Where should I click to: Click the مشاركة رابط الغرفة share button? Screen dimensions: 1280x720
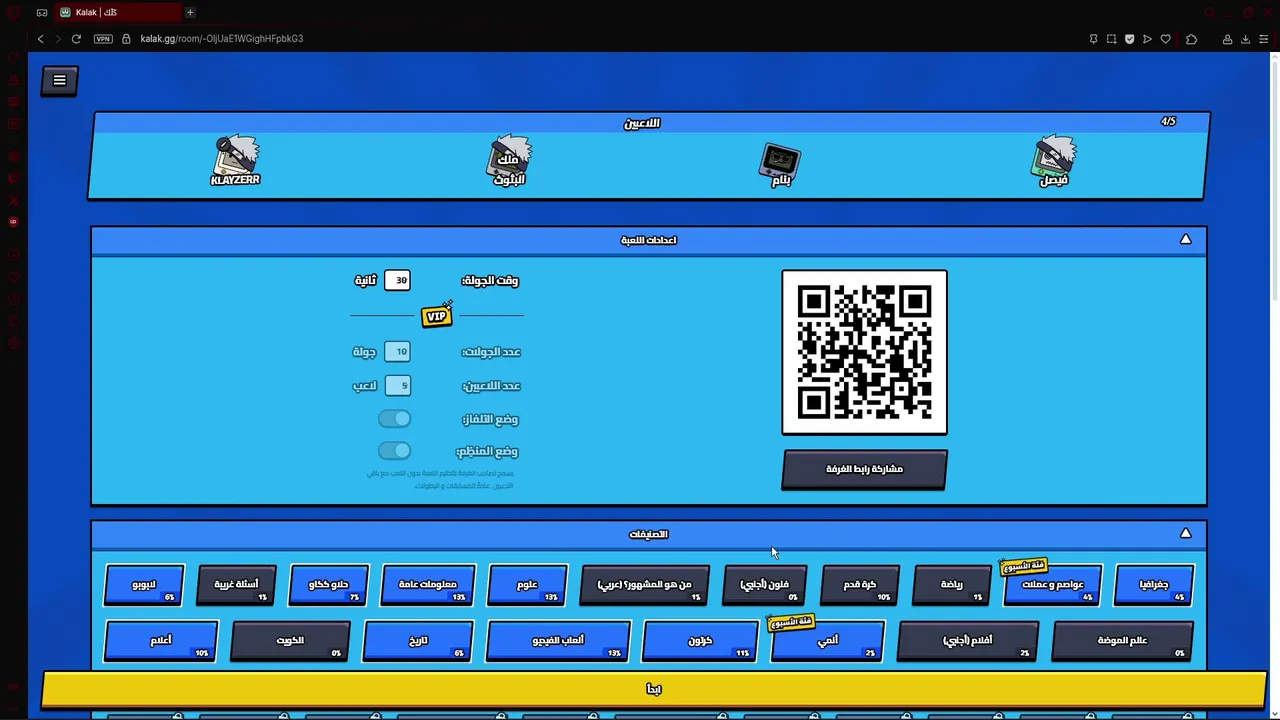point(865,469)
